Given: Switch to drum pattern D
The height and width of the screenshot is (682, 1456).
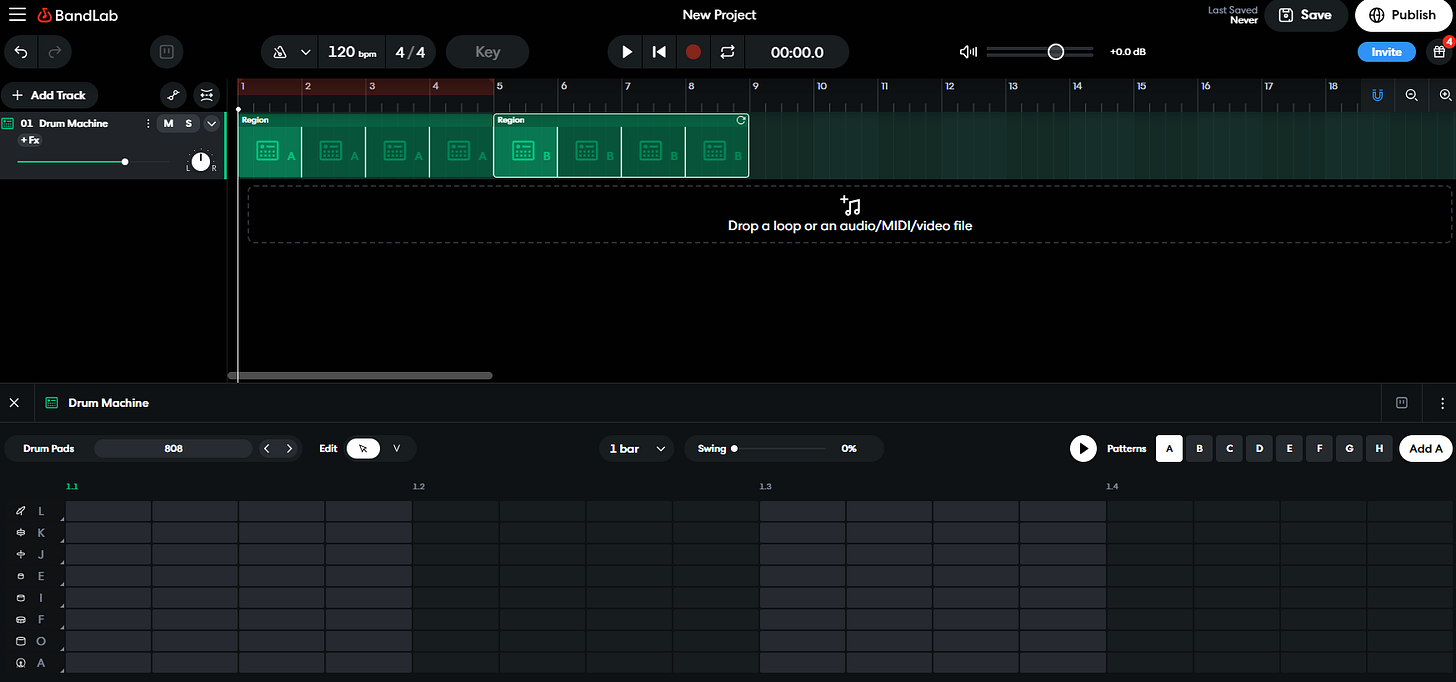Looking at the screenshot, I should (x=1259, y=448).
